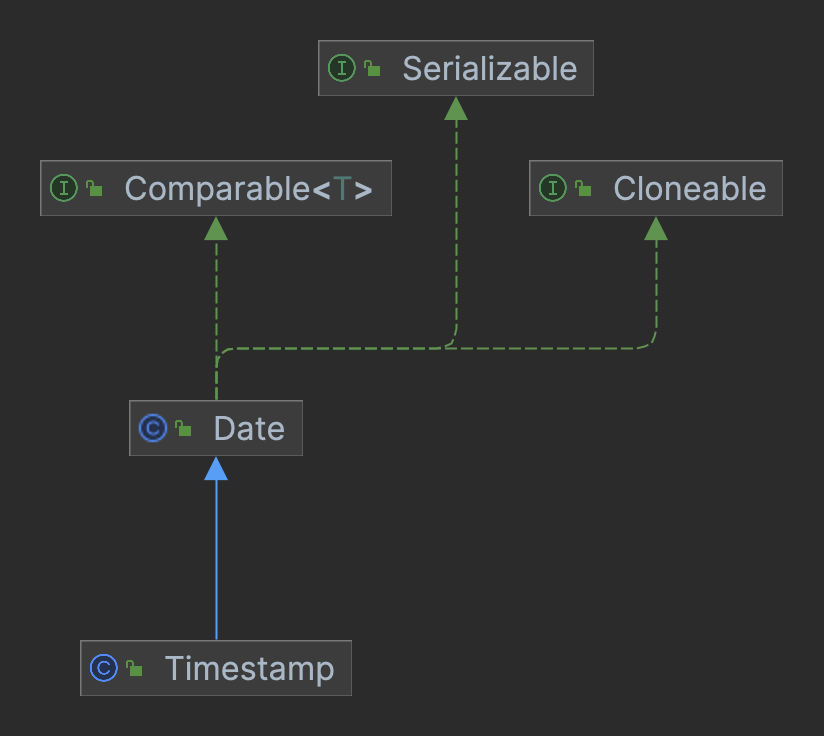Click the green lock icon on Cloneable
Screen dimensions: 824x736
click(x=584, y=188)
